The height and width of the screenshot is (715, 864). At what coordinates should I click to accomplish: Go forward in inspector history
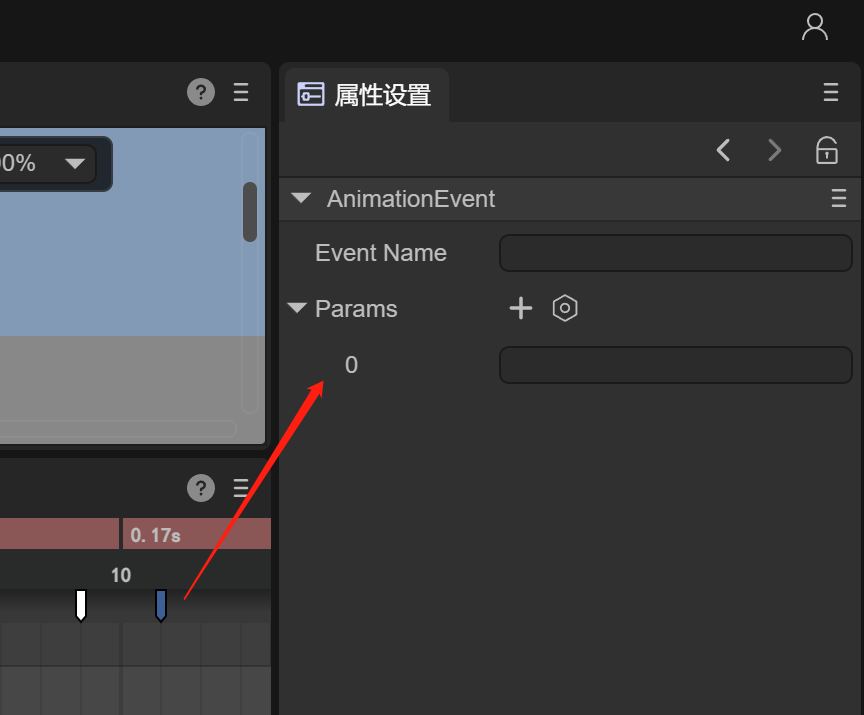(x=774, y=150)
